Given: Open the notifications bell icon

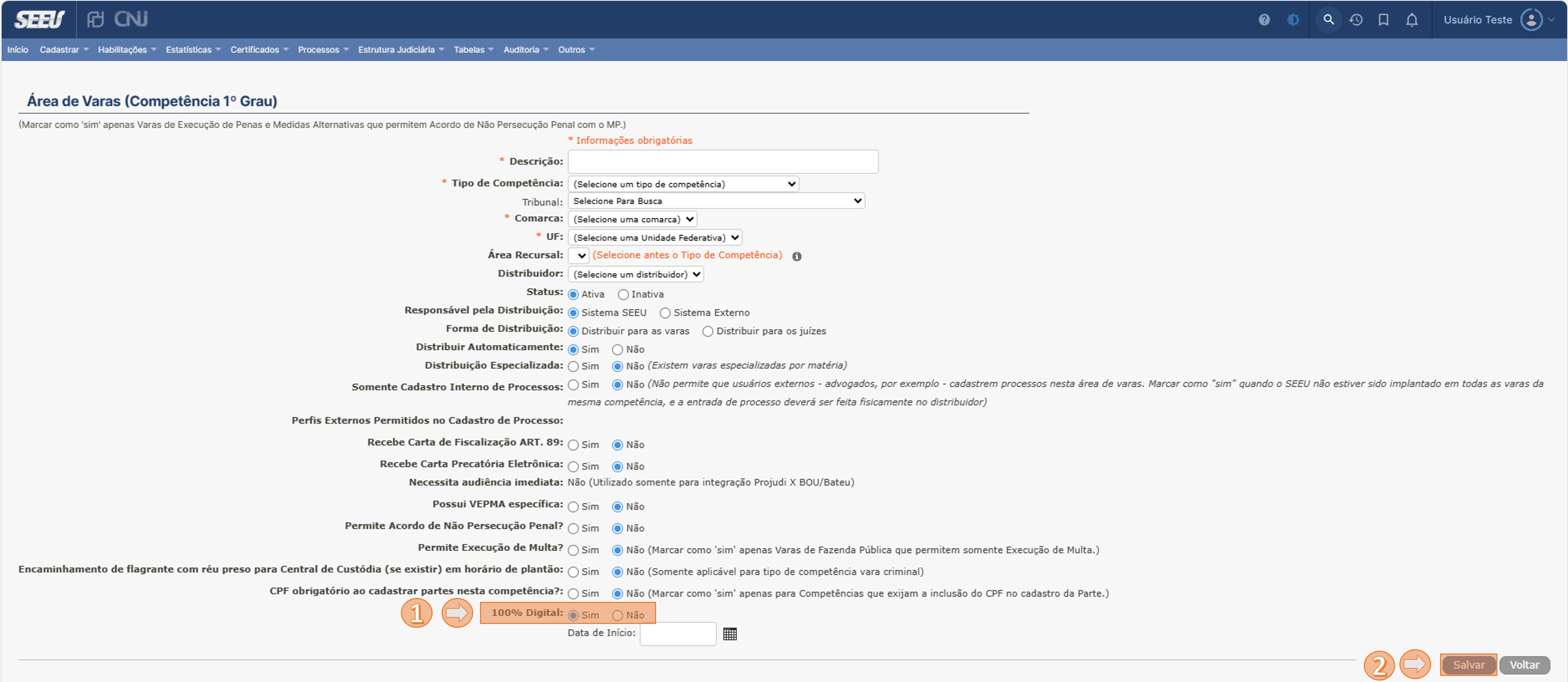Looking at the screenshot, I should point(1412,20).
